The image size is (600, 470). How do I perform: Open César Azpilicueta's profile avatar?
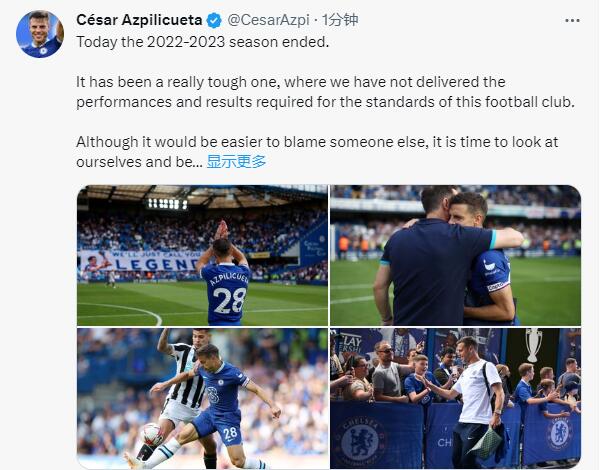[x=40, y=34]
